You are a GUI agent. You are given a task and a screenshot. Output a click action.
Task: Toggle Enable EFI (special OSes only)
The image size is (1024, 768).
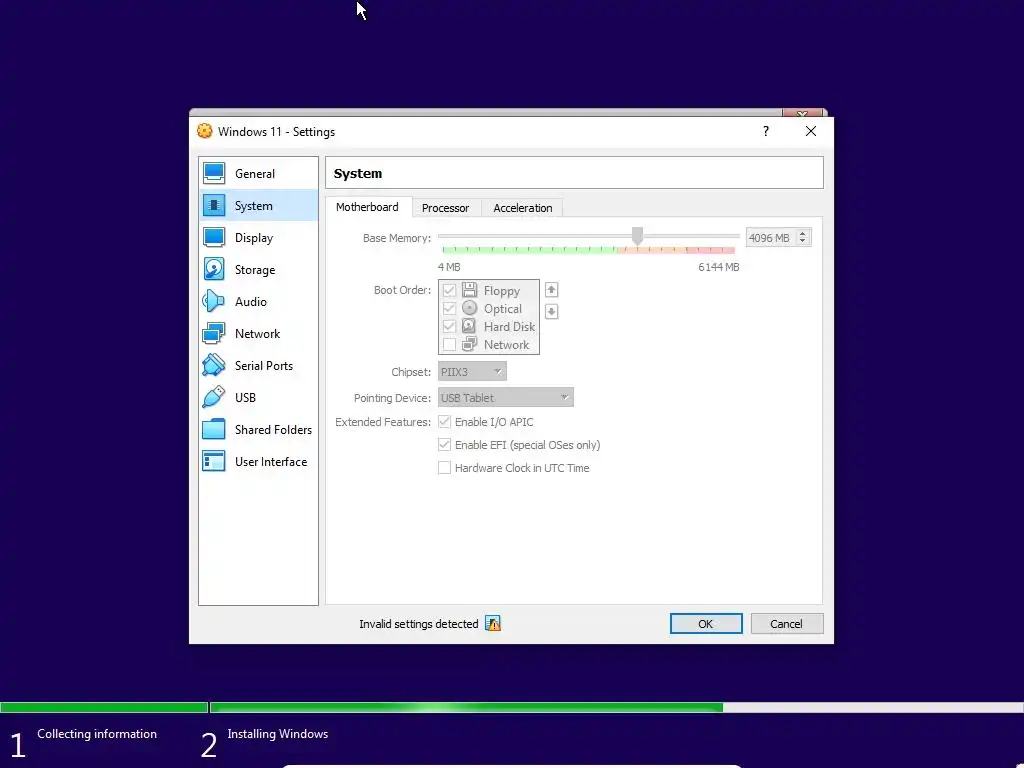tap(444, 445)
